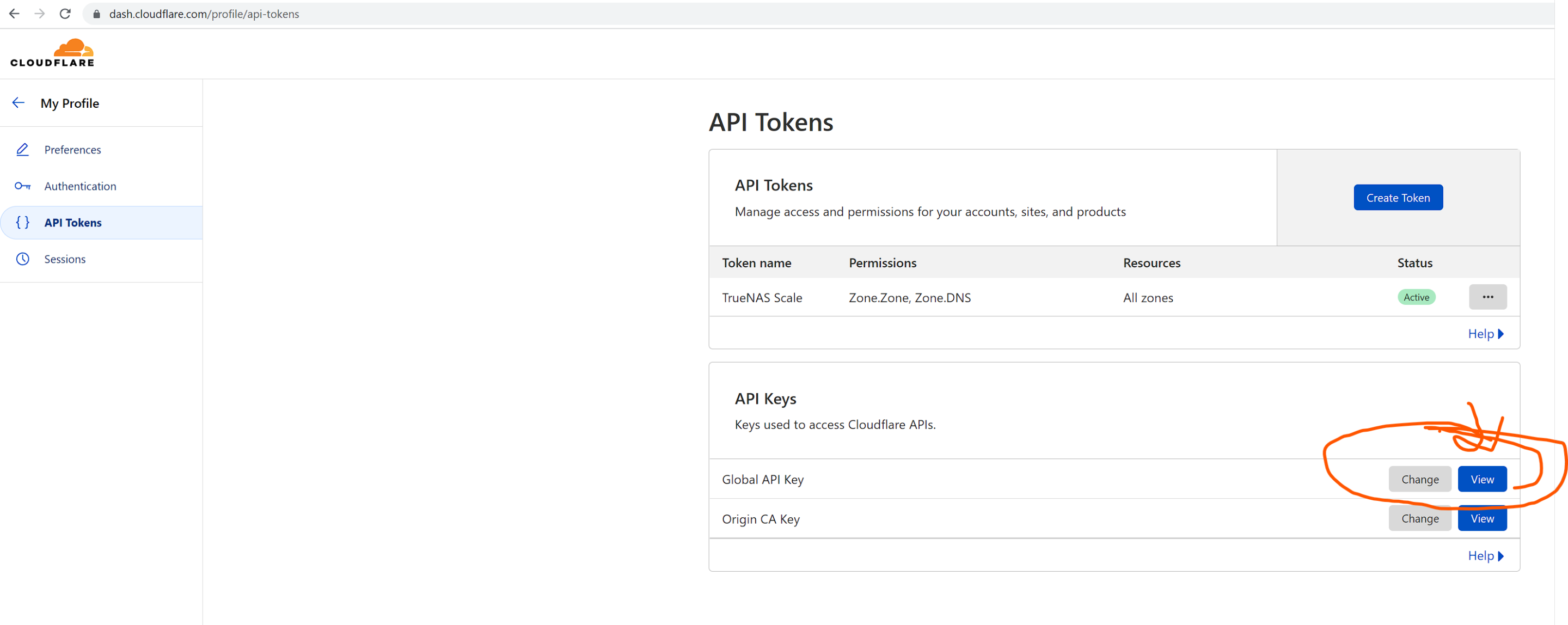The height and width of the screenshot is (625, 1568).
Task: Click the Cloudflare logo
Action: pos(52,53)
